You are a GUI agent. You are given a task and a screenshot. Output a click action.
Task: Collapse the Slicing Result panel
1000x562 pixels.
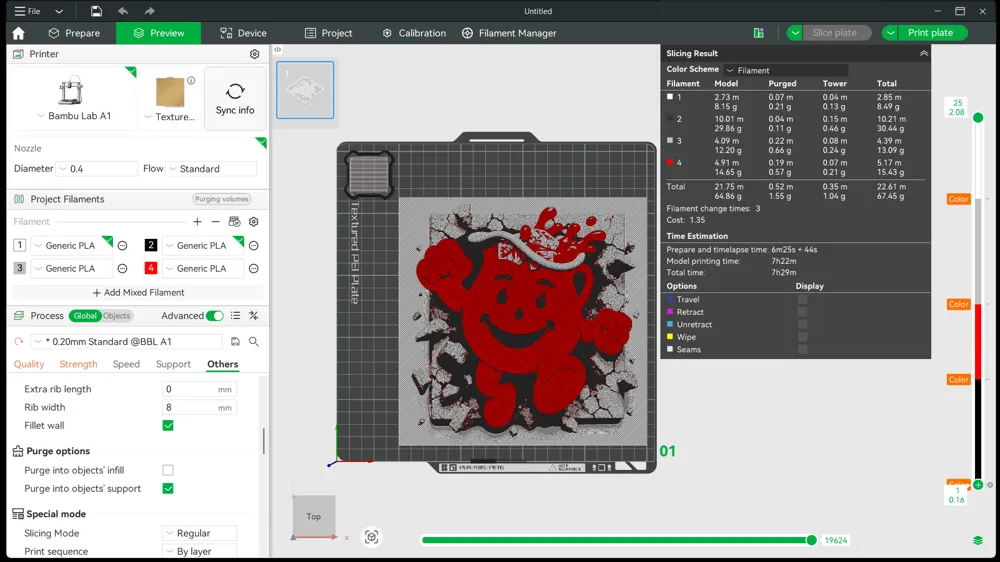click(x=923, y=54)
